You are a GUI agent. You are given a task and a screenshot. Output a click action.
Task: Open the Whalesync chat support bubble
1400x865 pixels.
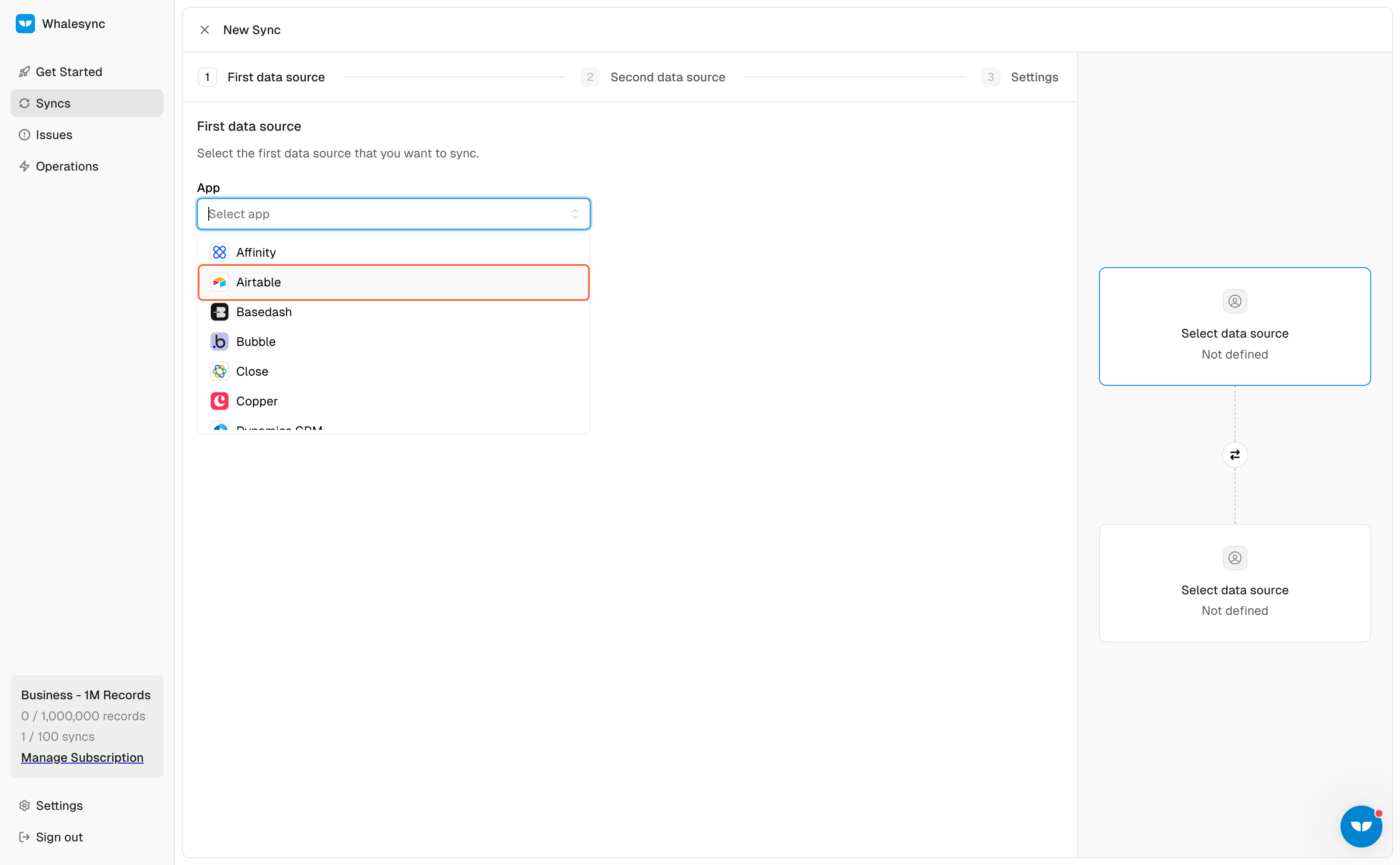(1361, 826)
